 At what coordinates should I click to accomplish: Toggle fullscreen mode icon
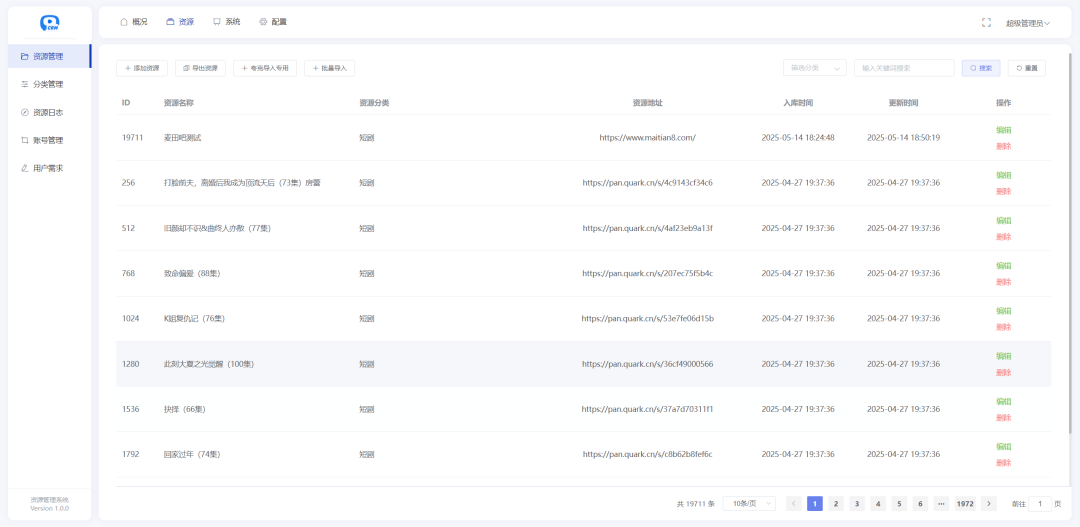pos(986,23)
